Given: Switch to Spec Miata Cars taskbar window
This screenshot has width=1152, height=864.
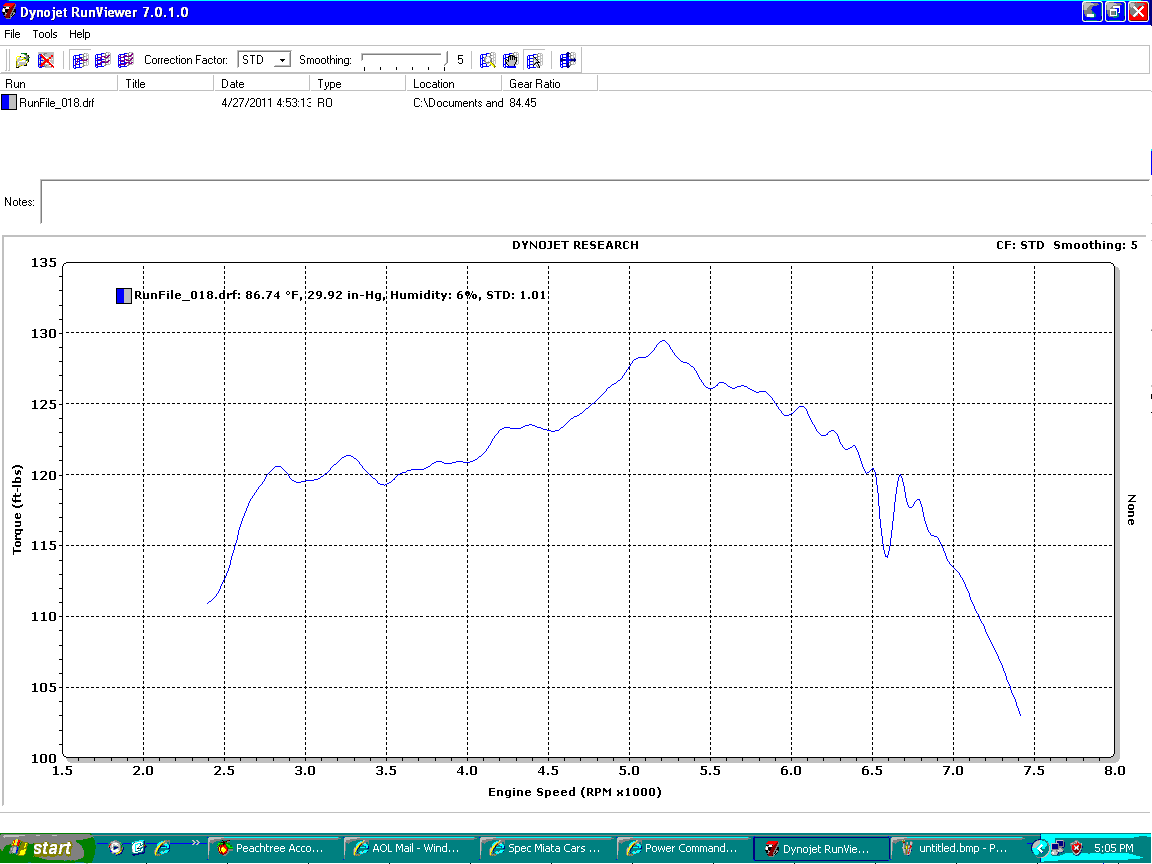Looking at the screenshot, I should 547,848.
